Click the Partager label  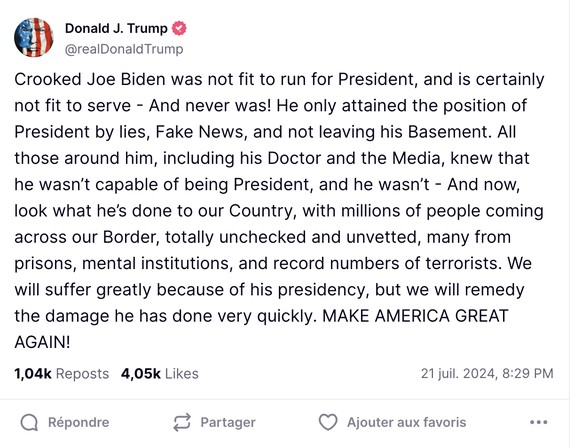[228, 422]
